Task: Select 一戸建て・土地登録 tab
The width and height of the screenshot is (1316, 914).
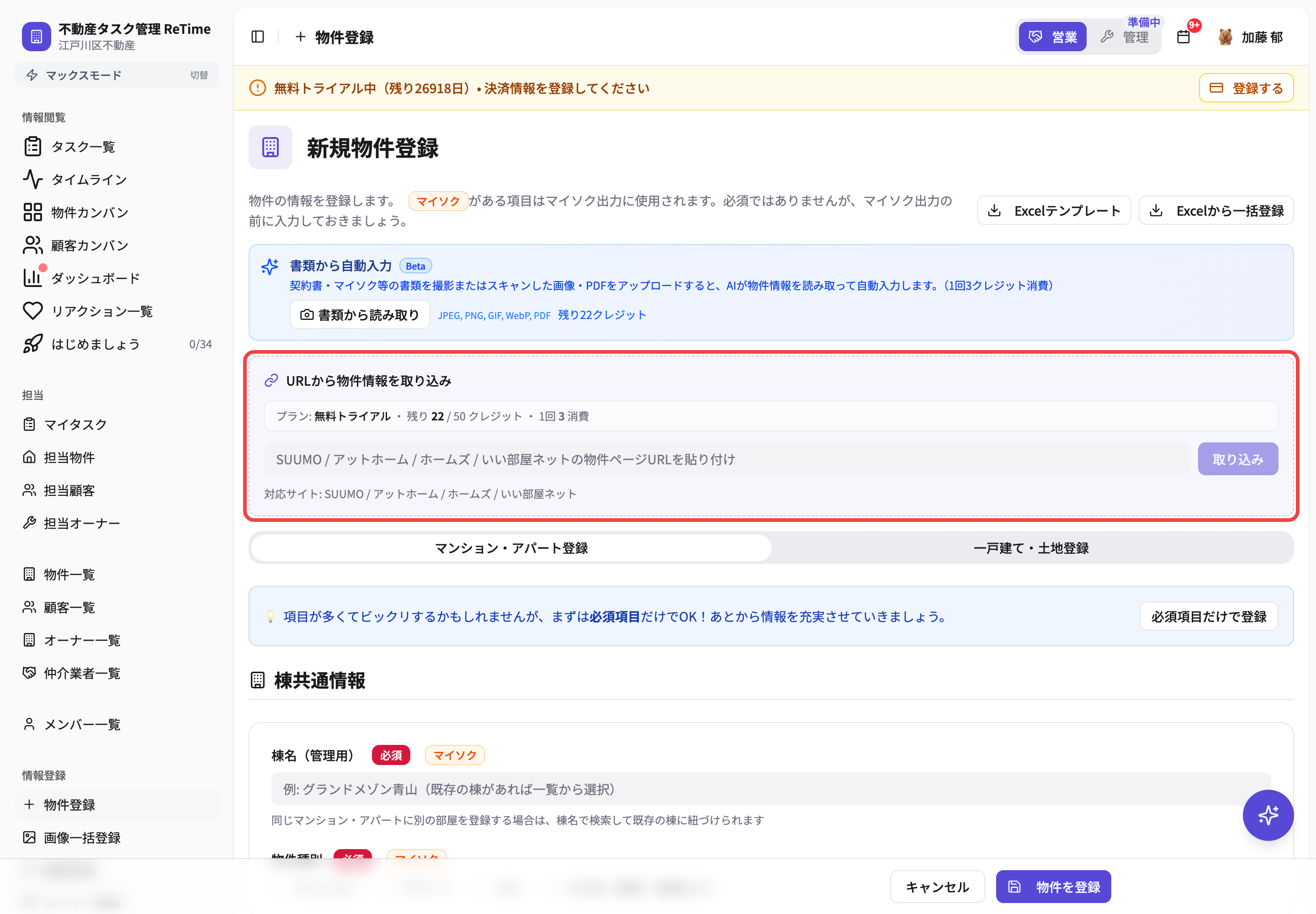Action: click(1031, 548)
